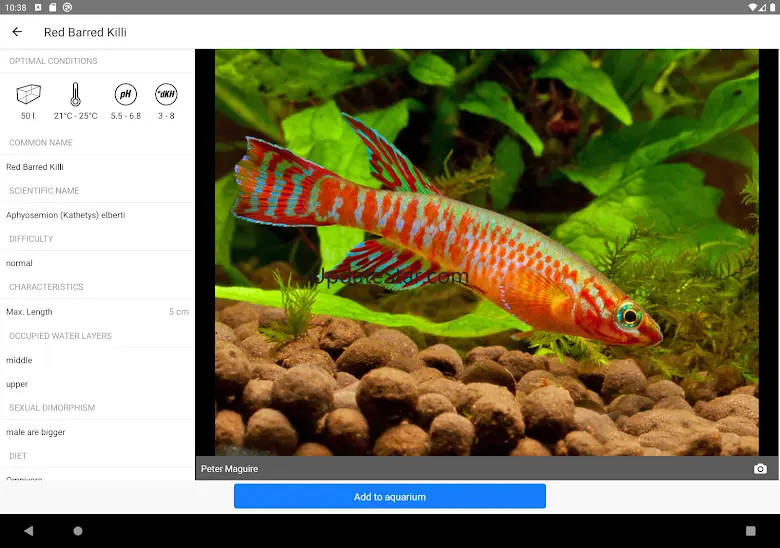Select the '21°C - 25°C' temperature value

pyautogui.click(x=76, y=116)
